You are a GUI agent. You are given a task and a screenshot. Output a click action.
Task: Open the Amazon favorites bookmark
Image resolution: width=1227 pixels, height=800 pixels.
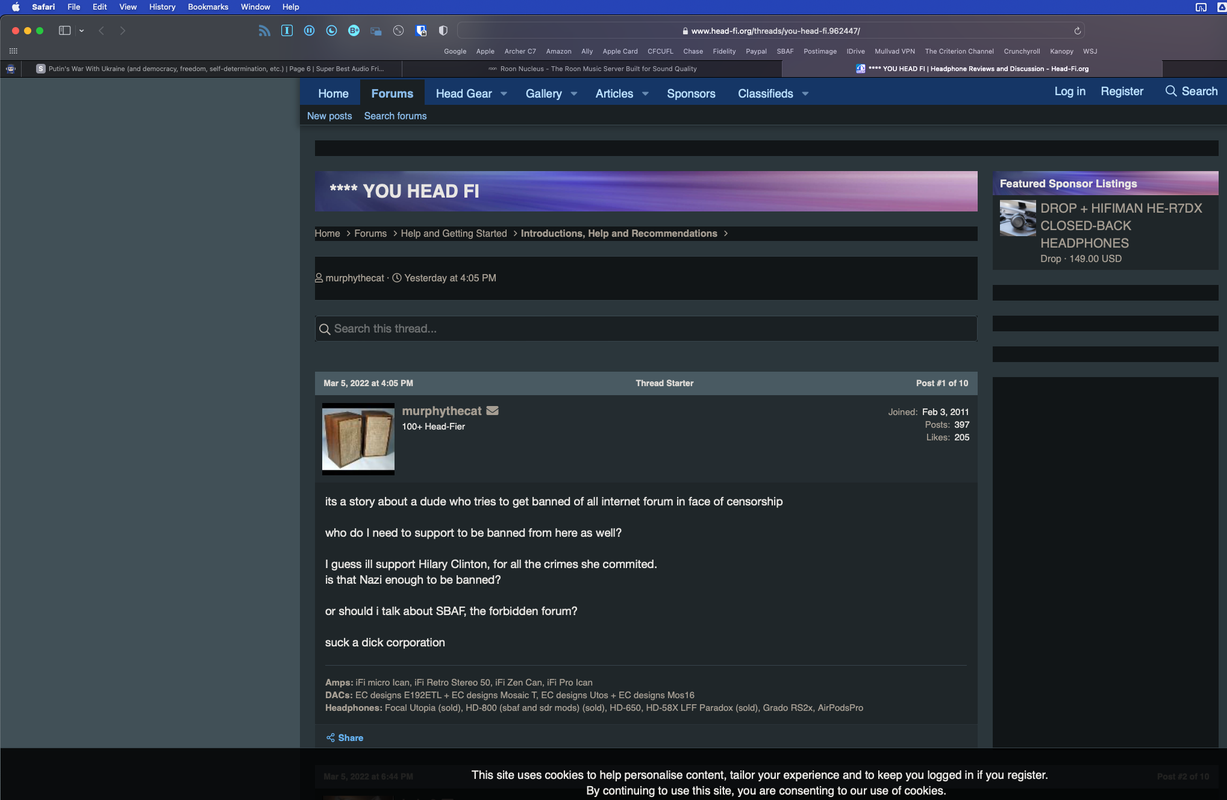(559, 51)
